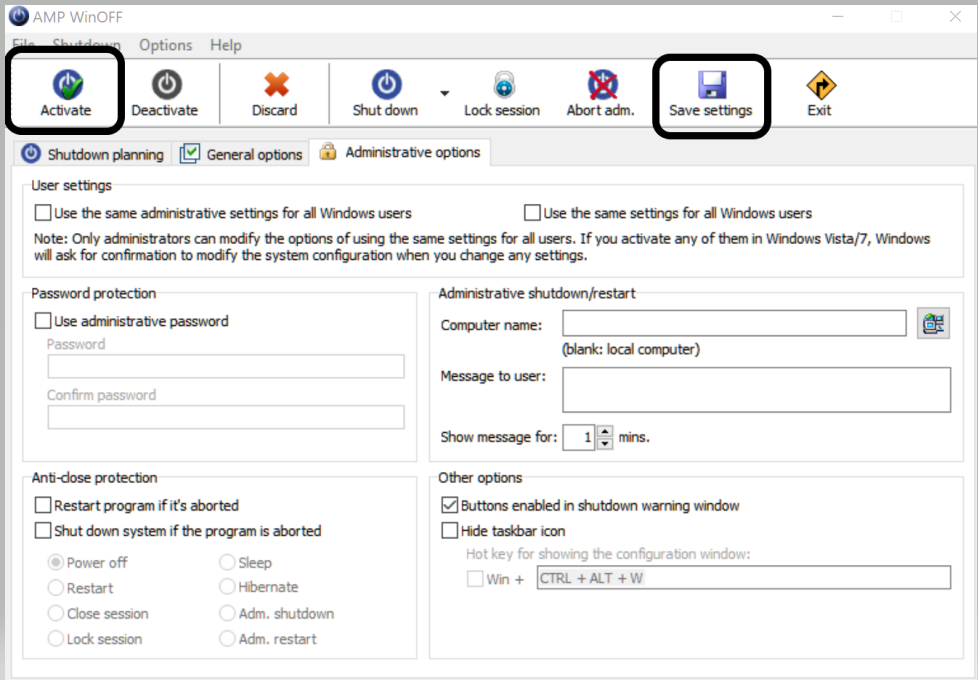Increase Show message for minutes spinner

pos(604,432)
